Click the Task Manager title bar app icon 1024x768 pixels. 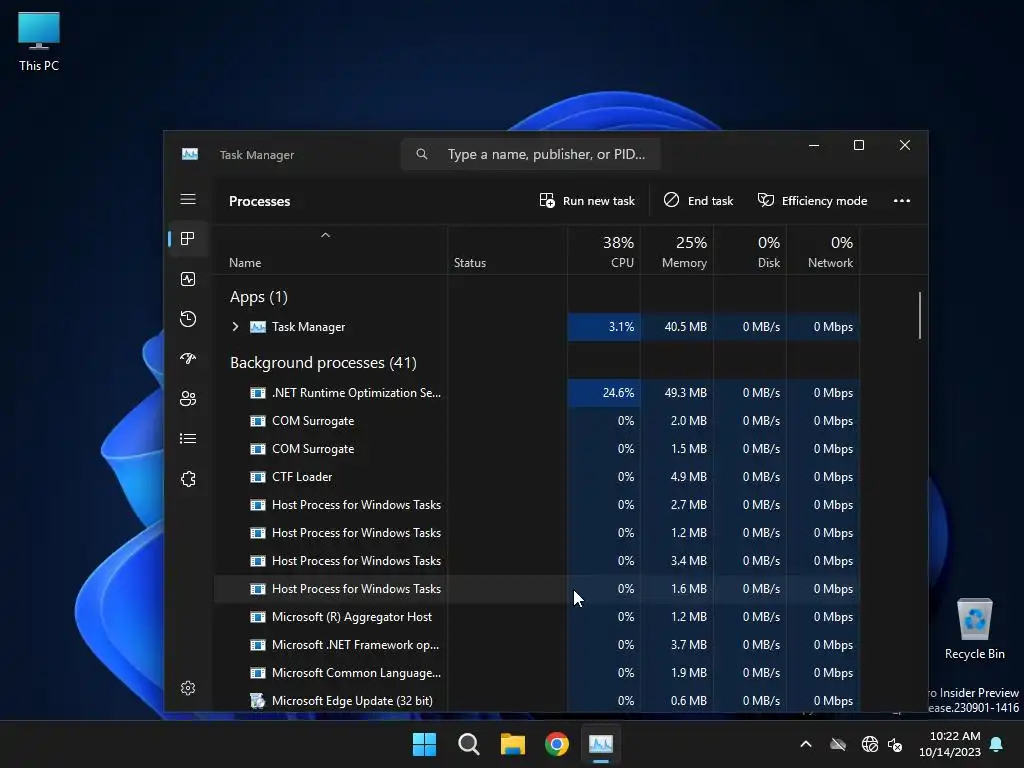[190, 154]
